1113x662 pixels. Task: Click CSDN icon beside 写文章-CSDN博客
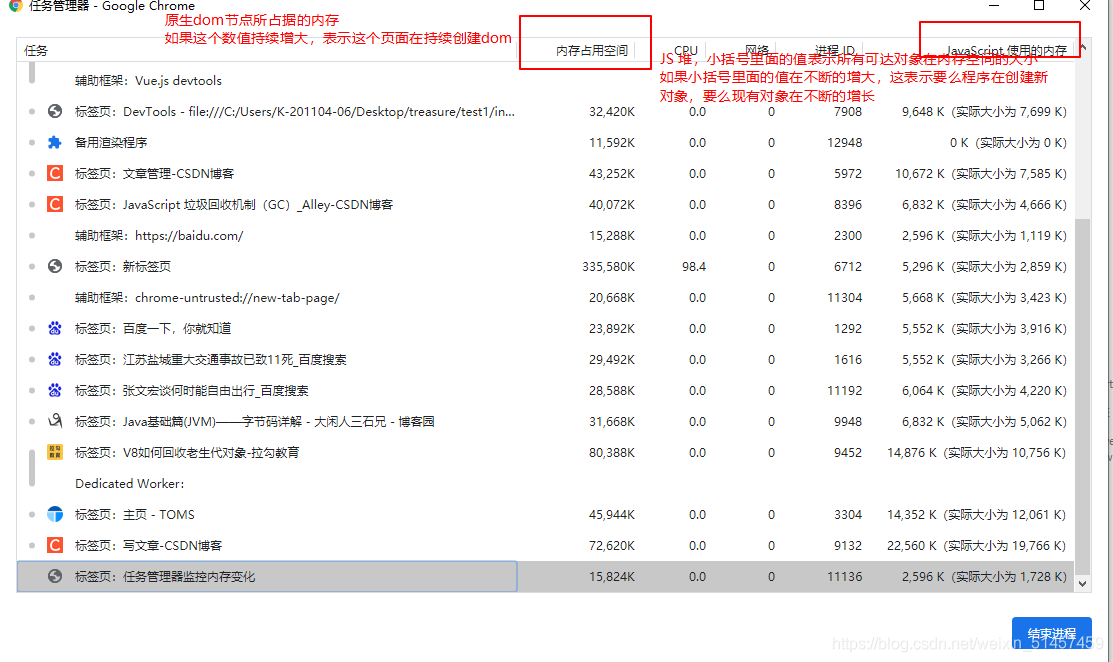pyautogui.click(x=55, y=545)
